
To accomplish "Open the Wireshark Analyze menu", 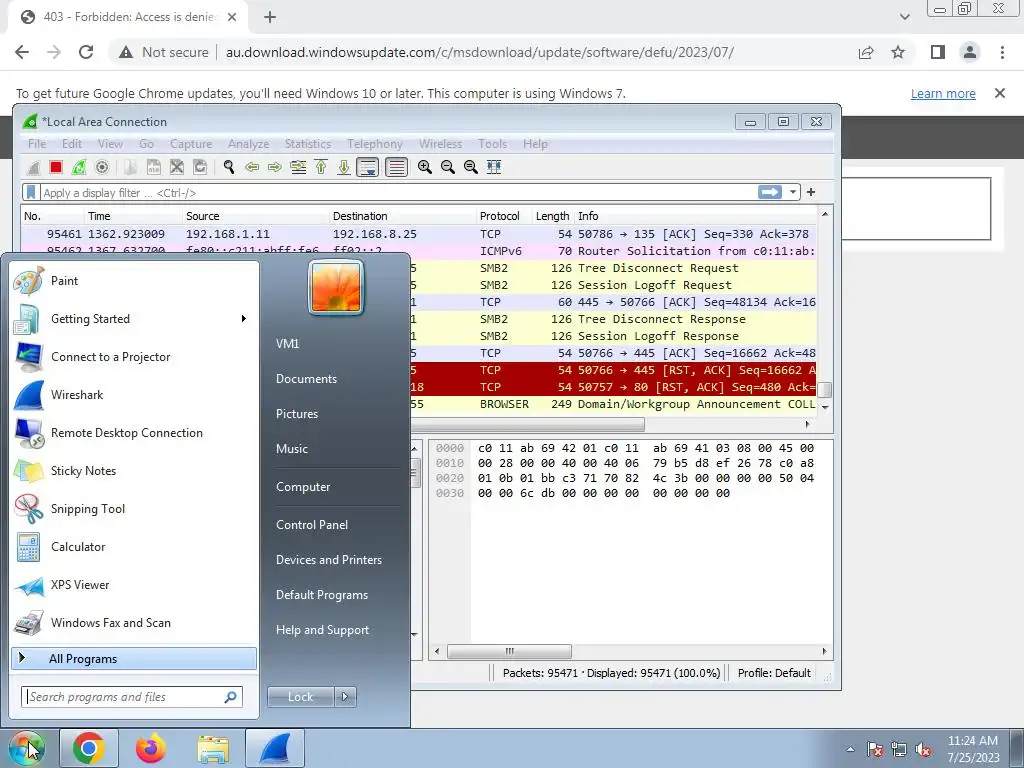I will pos(248,144).
